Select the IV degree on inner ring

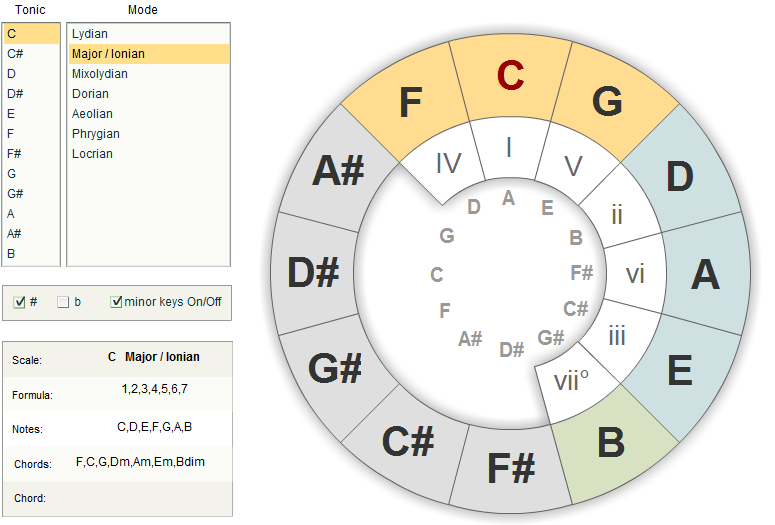pos(446,163)
